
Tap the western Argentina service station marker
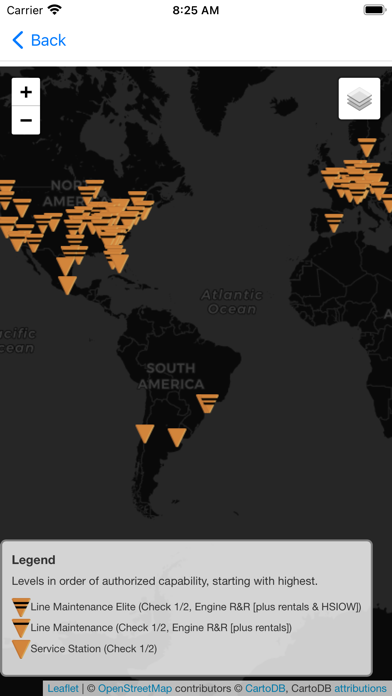(145, 434)
